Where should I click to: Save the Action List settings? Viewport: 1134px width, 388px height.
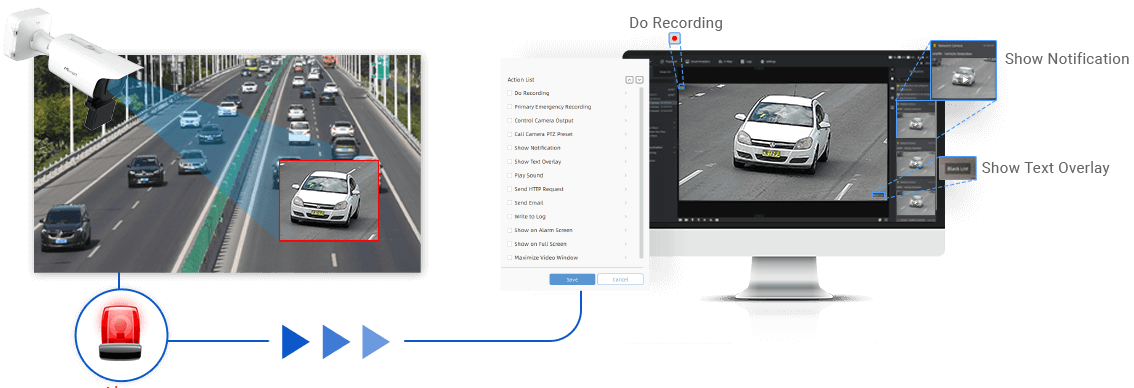(x=572, y=279)
